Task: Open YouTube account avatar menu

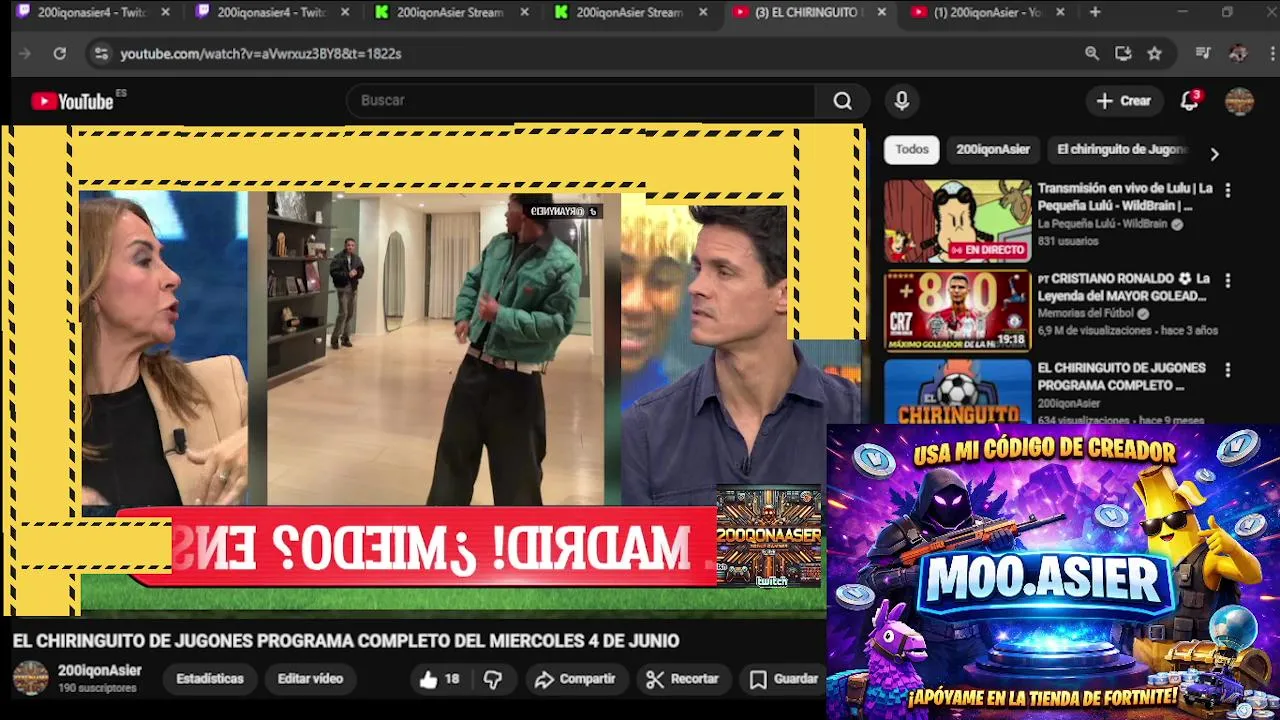Action: click(1240, 101)
